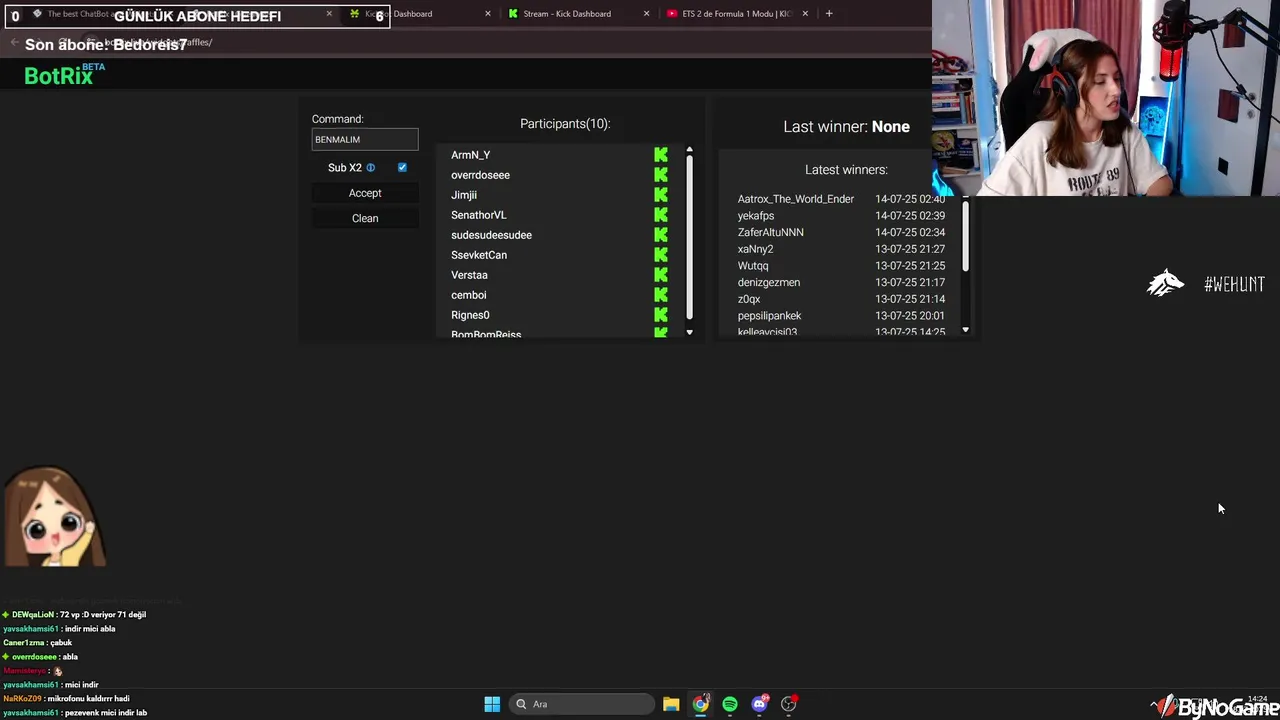Select participant ArmN_Y

click(470, 155)
